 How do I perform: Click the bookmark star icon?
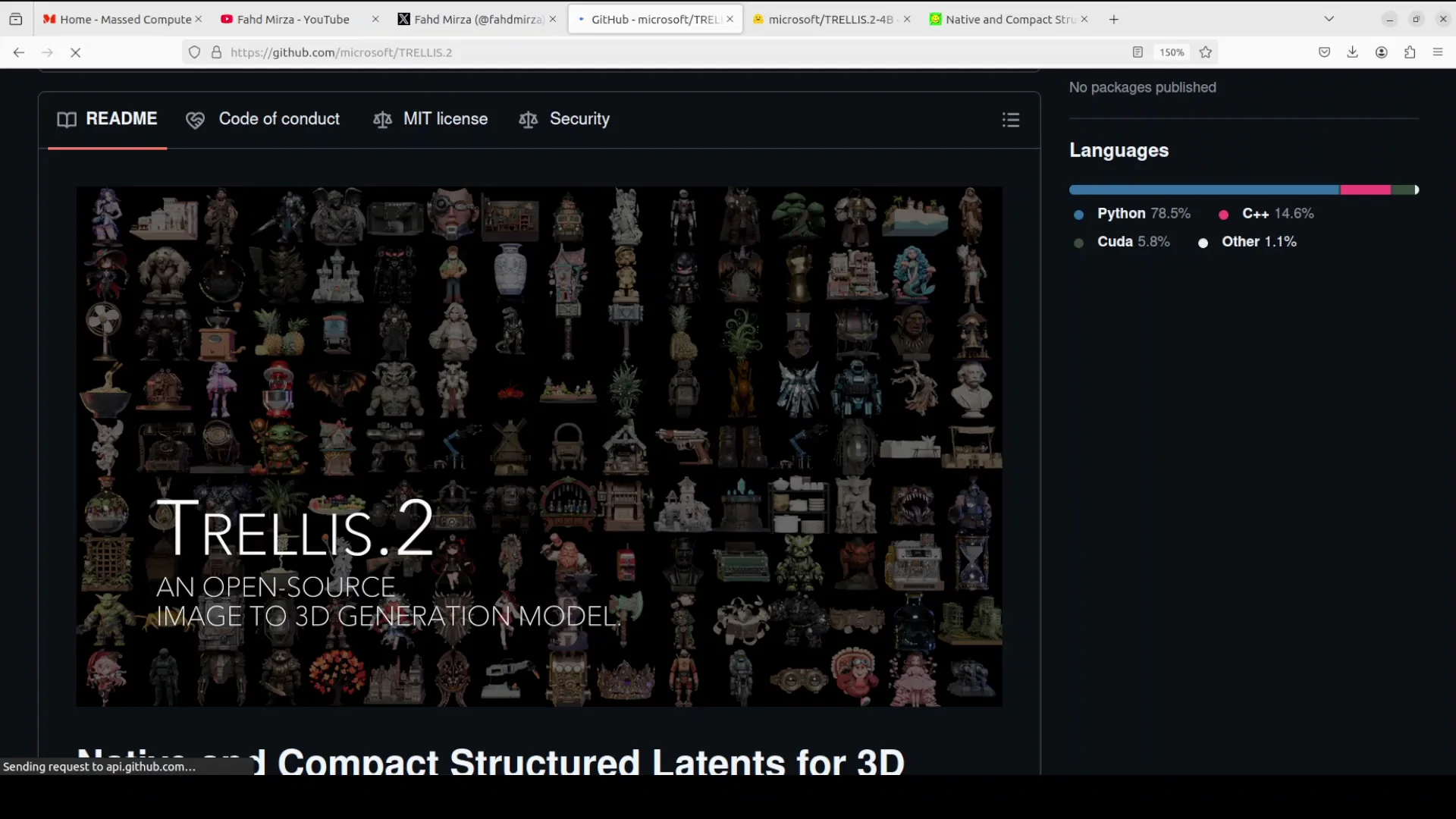coord(1206,52)
